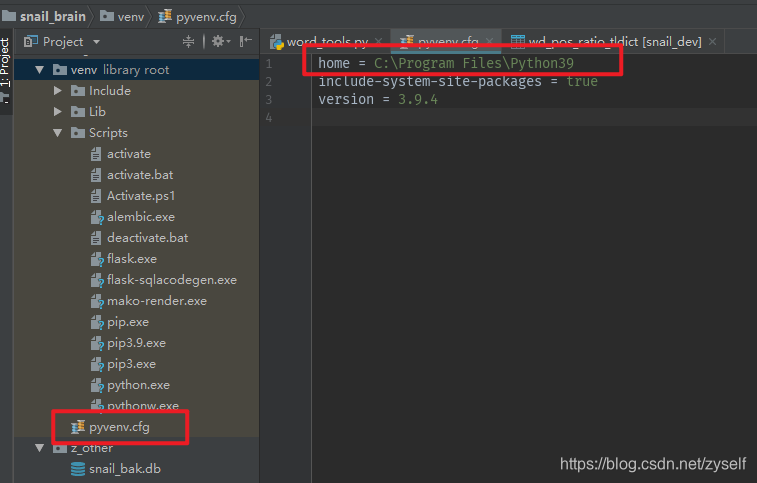Expand the Include folder
The height and width of the screenshot is (483, 757).
pyautogui.click(x=57, y=91)
